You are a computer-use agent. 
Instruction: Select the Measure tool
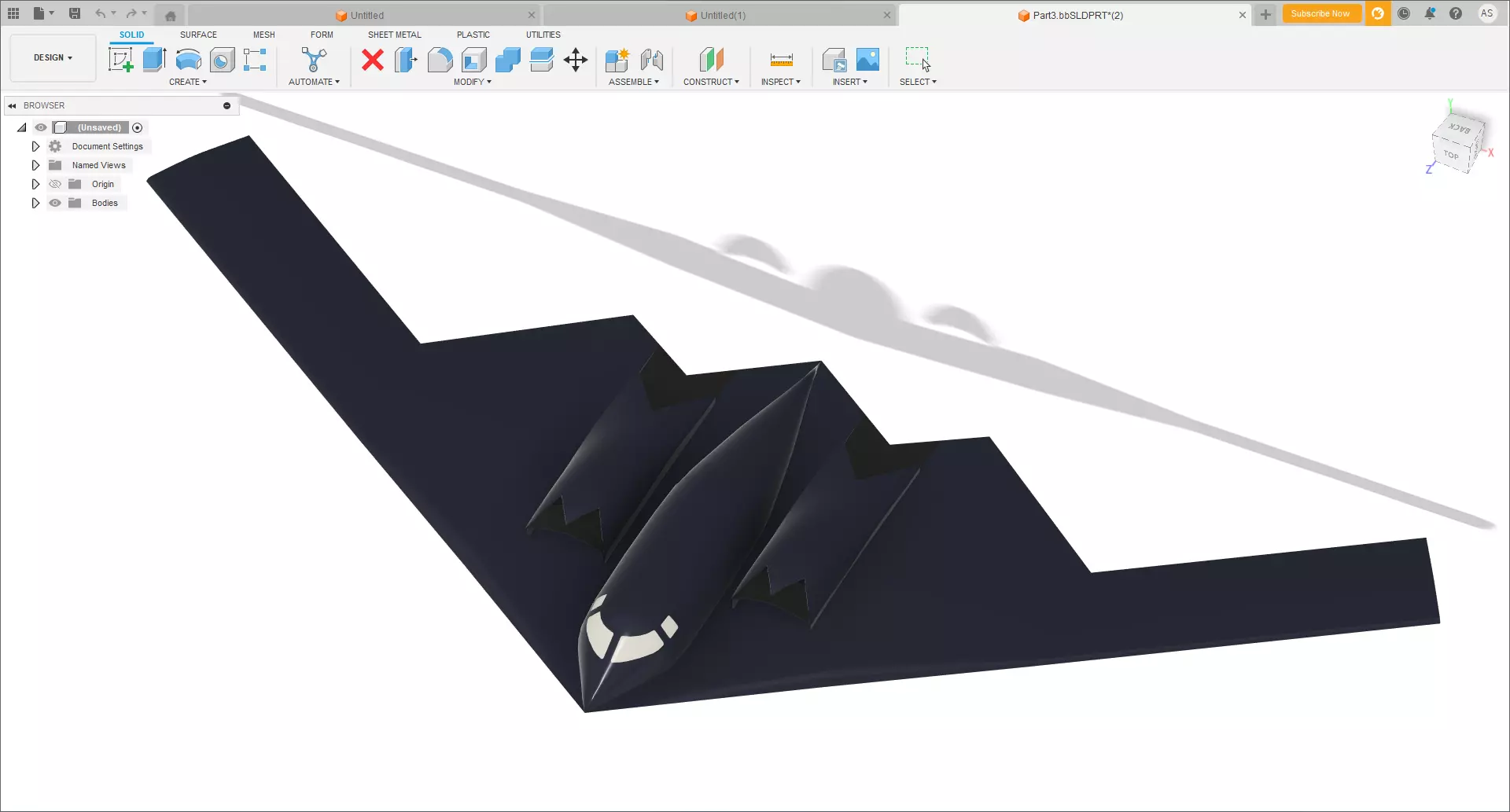[x=781, y=60]
